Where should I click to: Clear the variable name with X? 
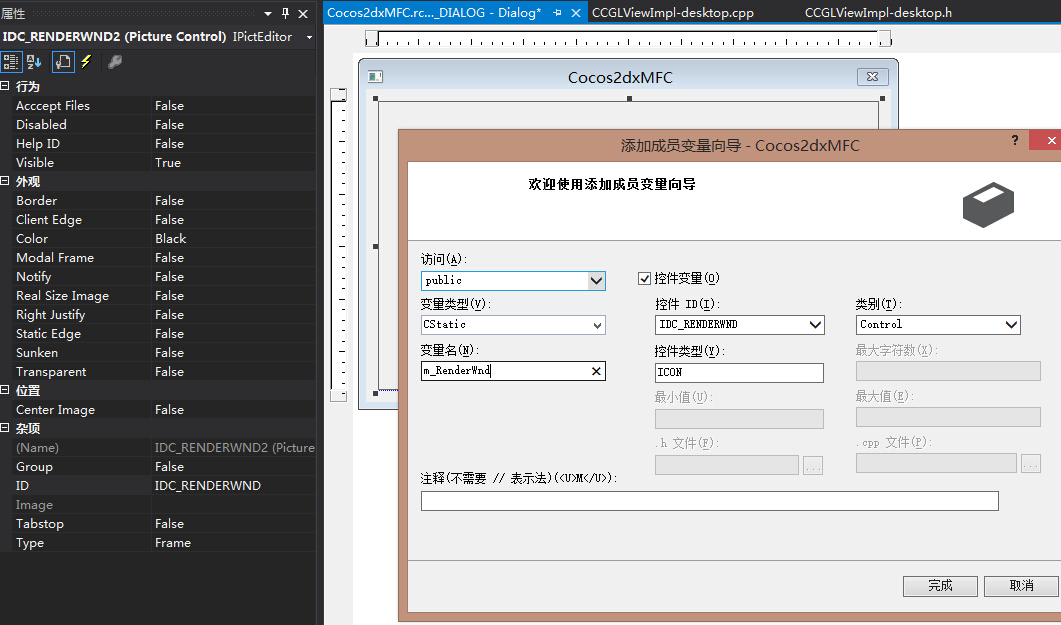(596, 371)
